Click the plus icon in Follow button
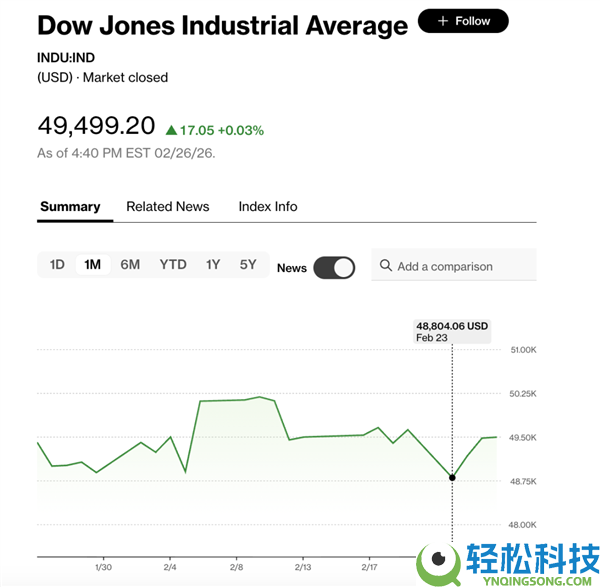600x587 pixels. 442,21
